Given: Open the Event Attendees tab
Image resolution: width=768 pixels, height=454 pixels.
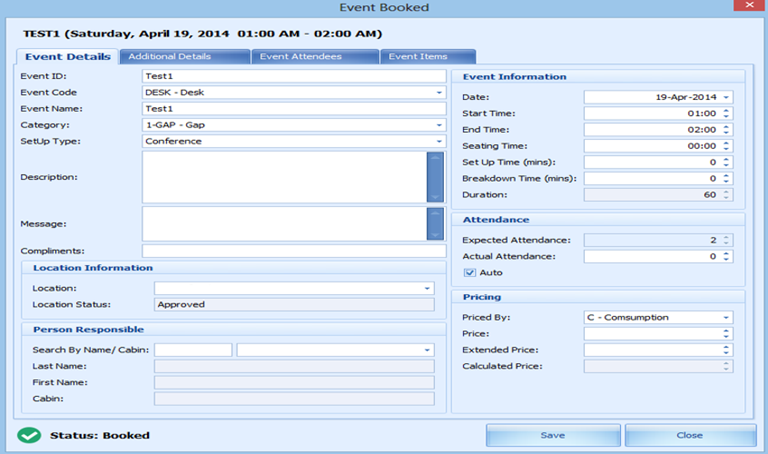Looking at the screenshot, I should coord(315,56).
